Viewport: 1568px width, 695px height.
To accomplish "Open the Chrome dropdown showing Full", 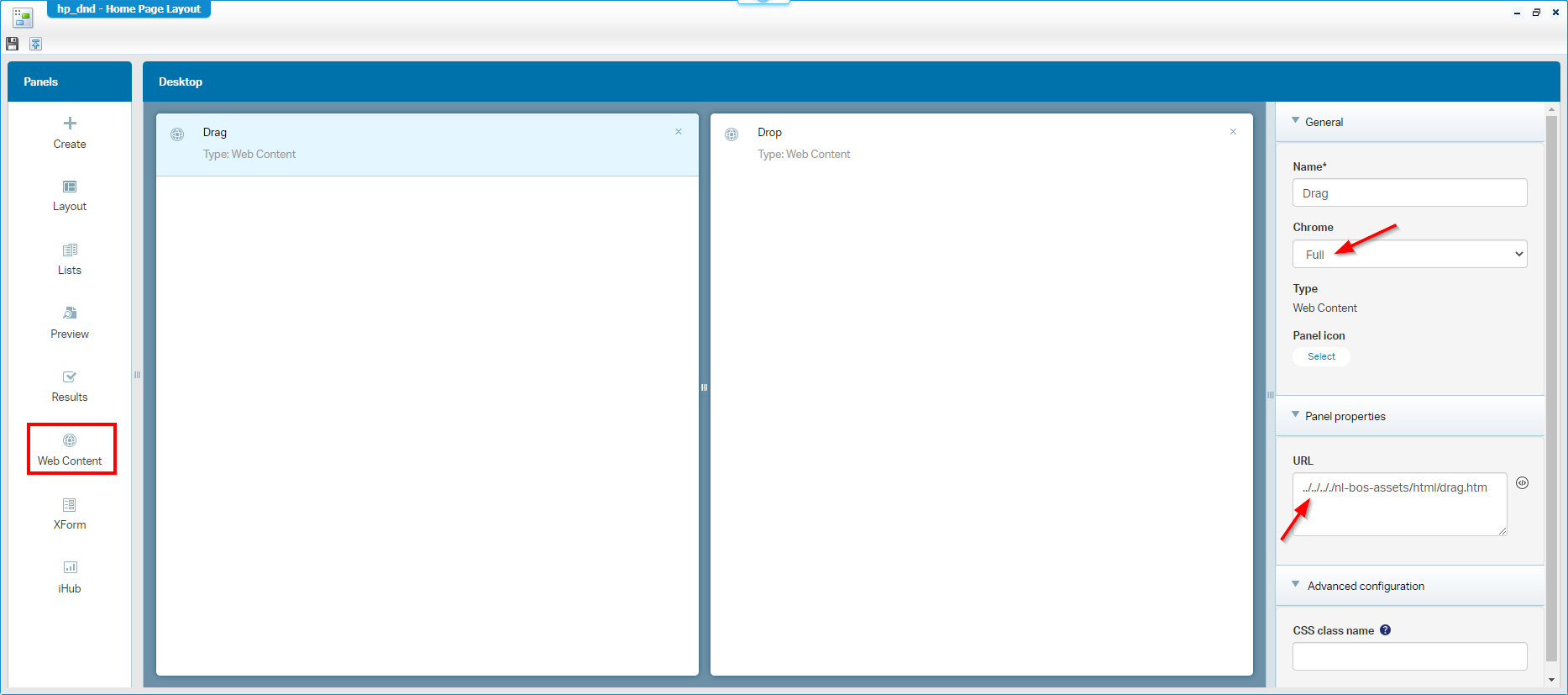I will point(1409,254).
